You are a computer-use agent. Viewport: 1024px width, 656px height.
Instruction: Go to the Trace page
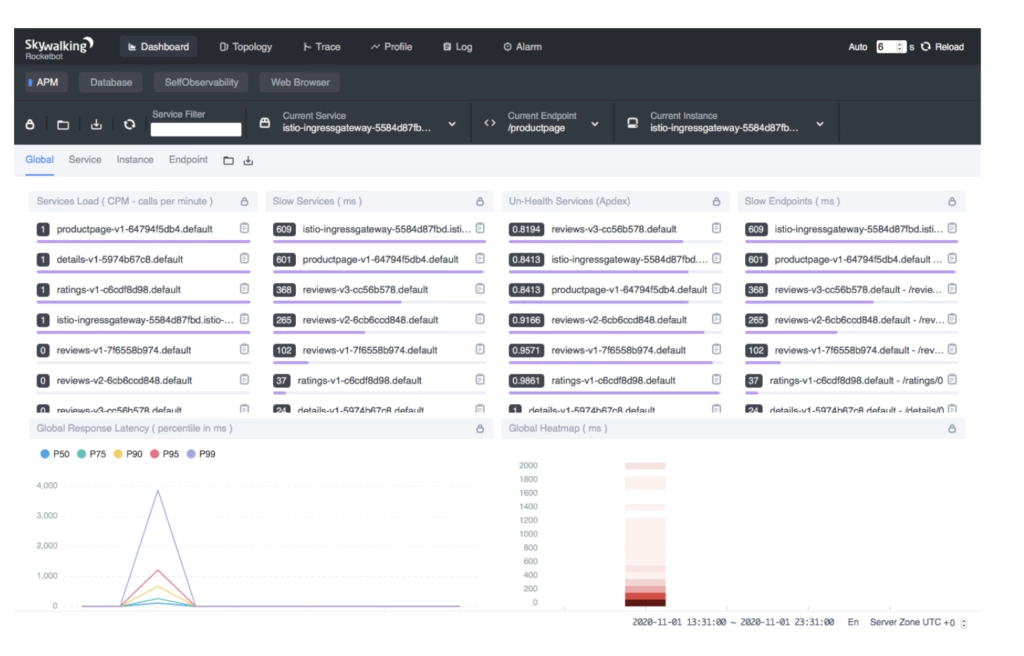pyautogui.click(x=321, y=47)
